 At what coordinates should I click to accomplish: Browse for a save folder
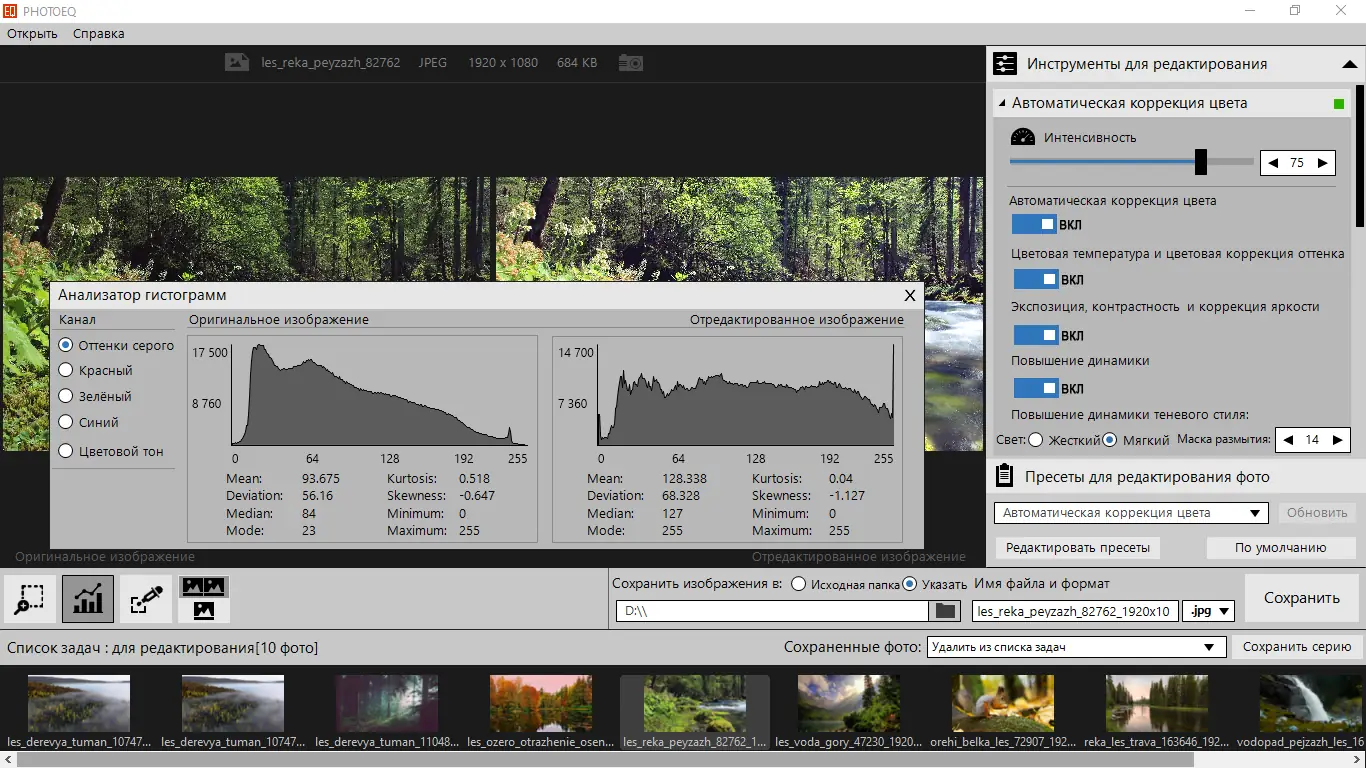[944, 611]
